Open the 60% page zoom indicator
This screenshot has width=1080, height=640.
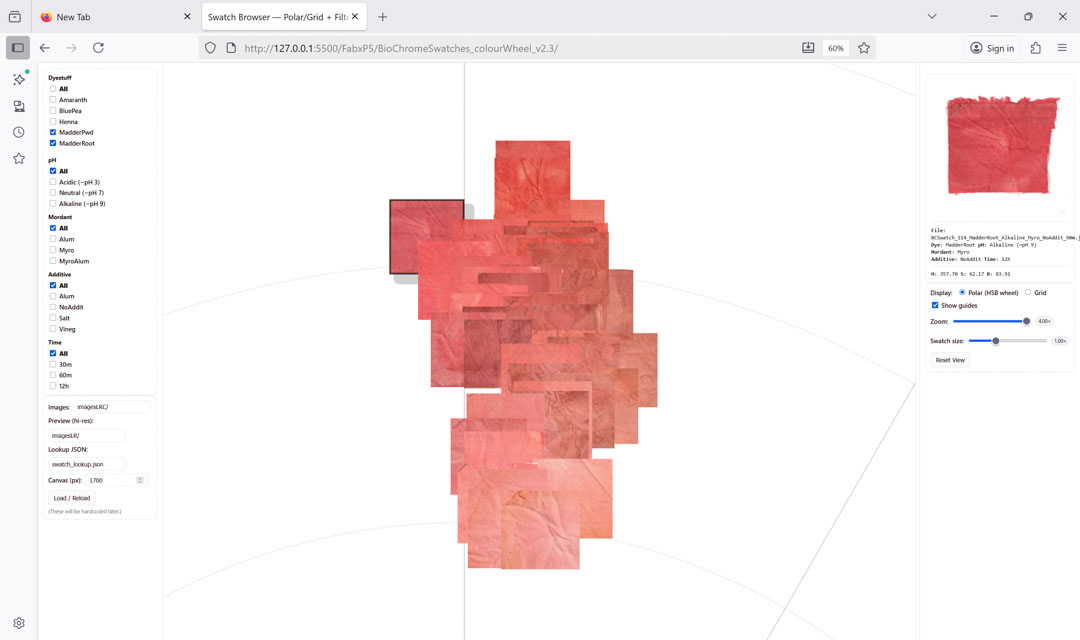[835, 48]
